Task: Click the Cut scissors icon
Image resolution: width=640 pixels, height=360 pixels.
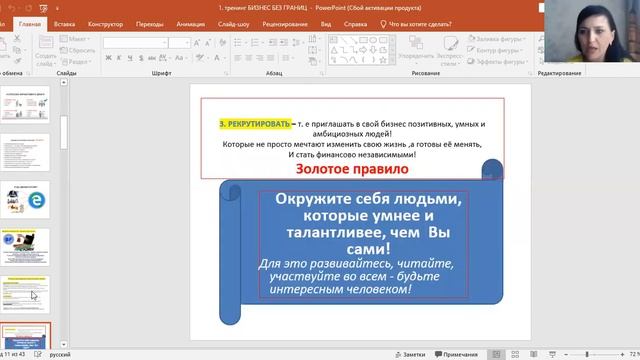Action: (17, 39)
